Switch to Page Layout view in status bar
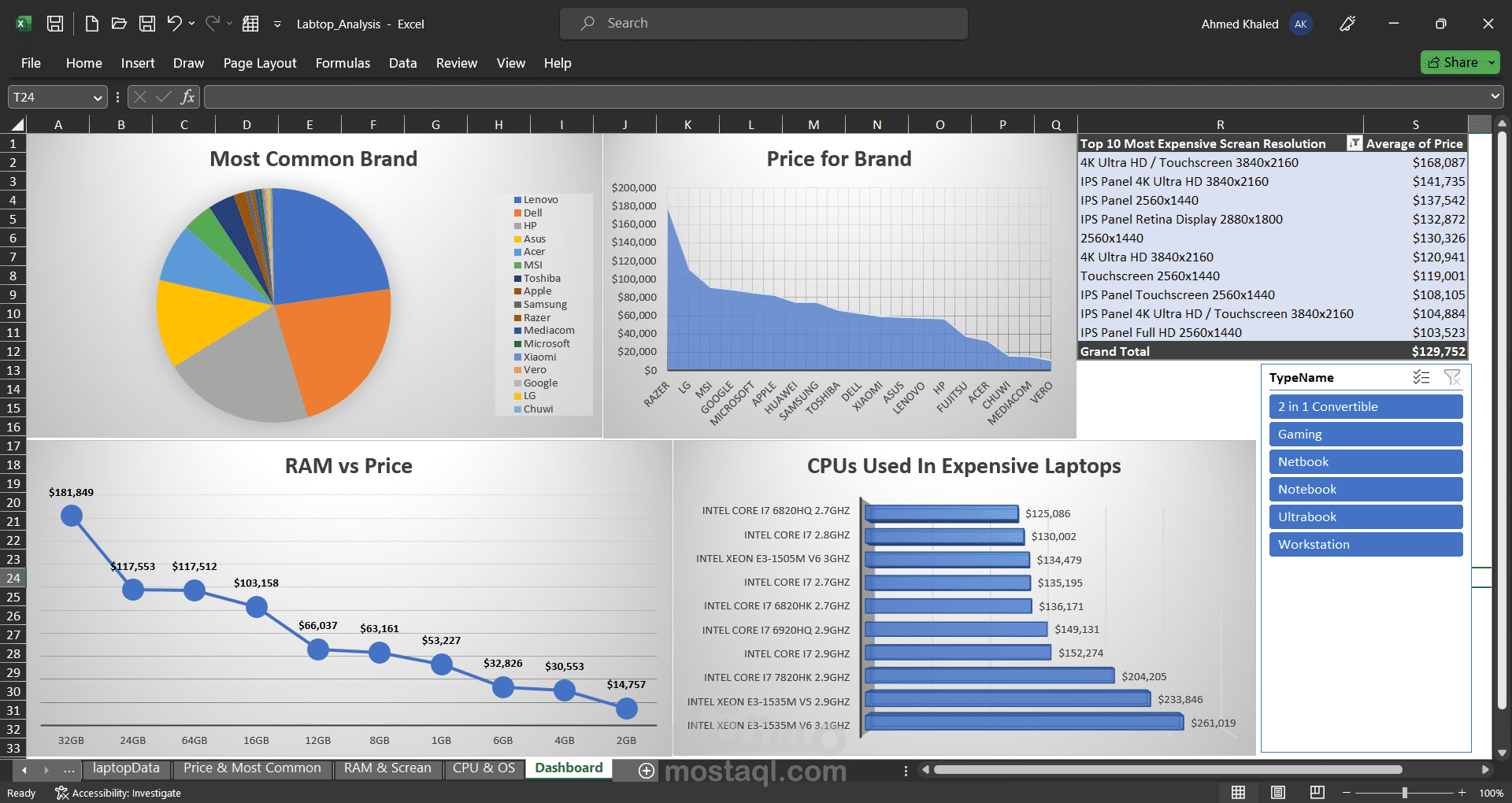This screenshot has width=1512, height=803. (1278, 792)
